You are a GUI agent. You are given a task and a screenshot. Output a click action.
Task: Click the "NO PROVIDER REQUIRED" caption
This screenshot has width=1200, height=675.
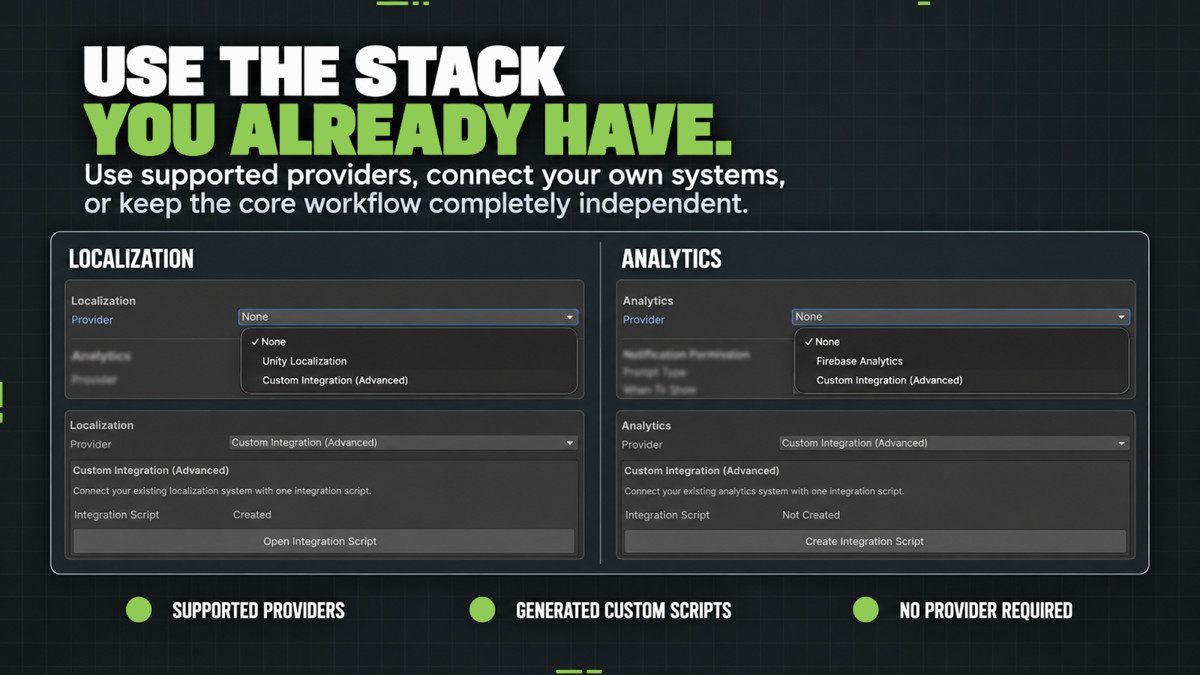pyautogui.click(x=986, y=610)
